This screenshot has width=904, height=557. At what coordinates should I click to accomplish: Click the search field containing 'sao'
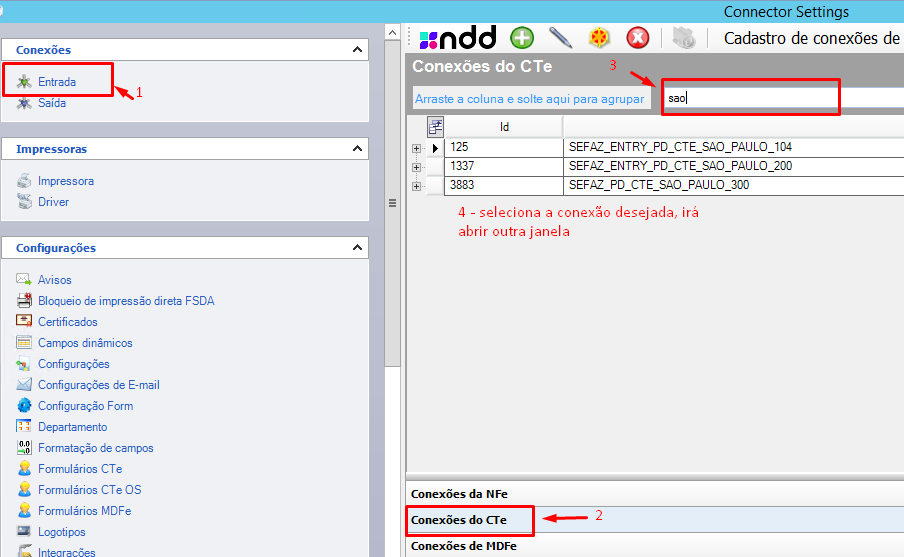[750, 98]
